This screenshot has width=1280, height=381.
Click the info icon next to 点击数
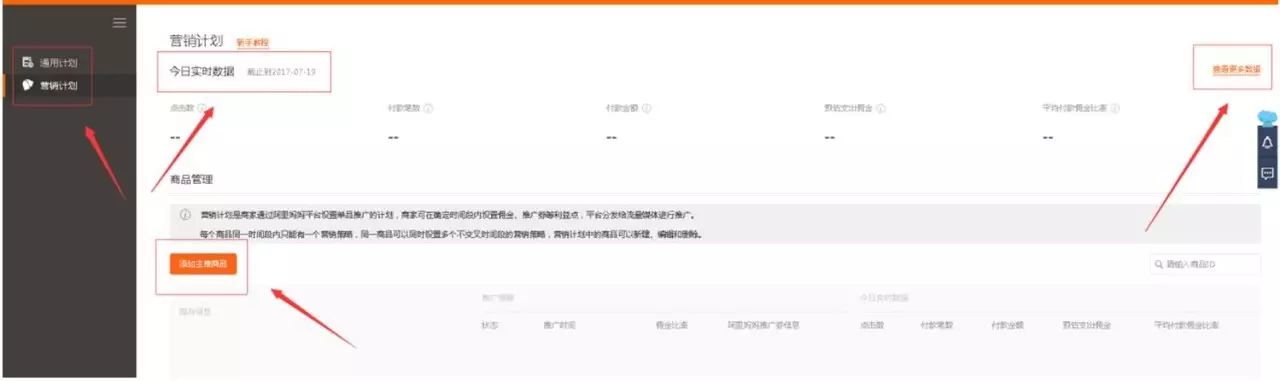point(203,108)
